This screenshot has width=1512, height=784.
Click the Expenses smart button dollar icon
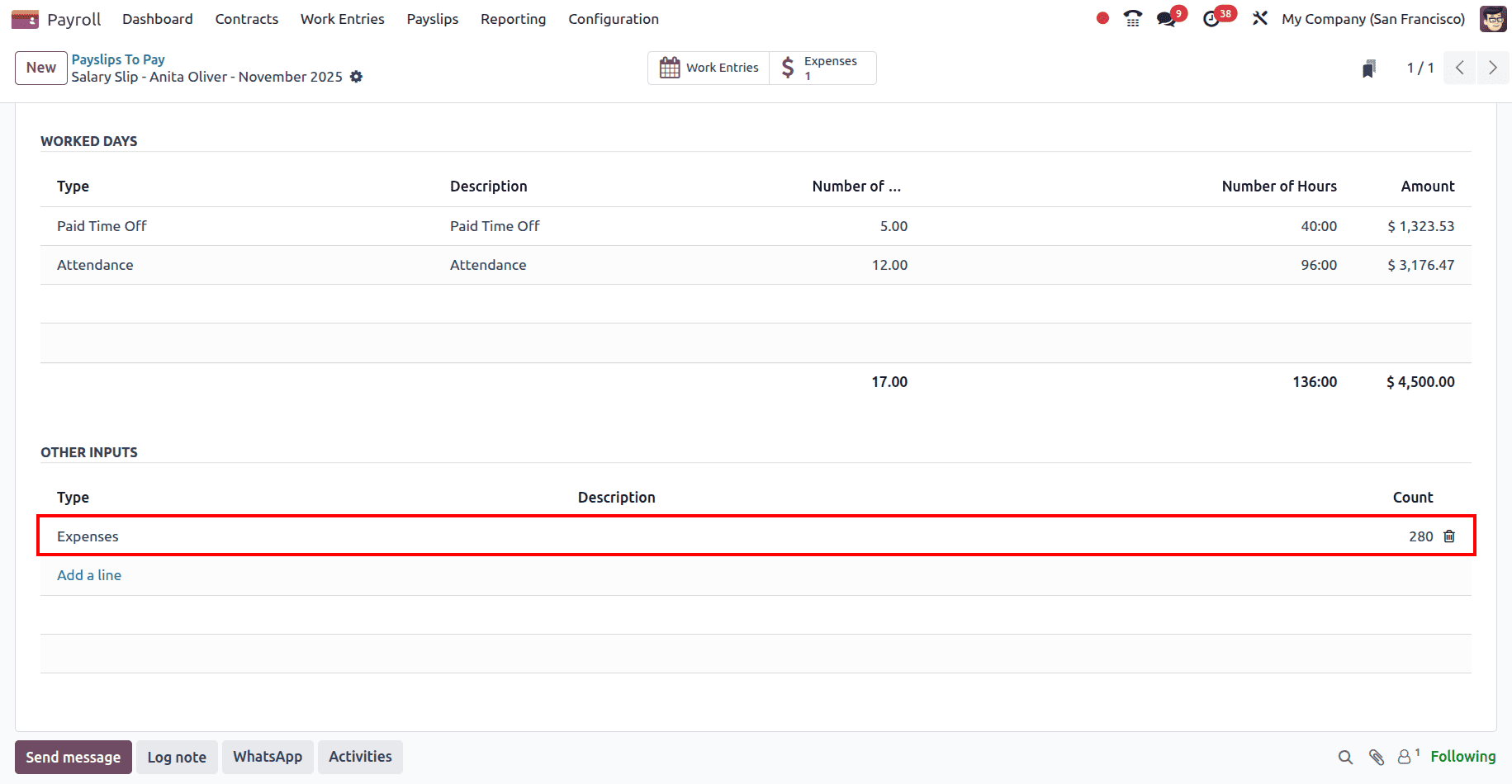point(787,67)
